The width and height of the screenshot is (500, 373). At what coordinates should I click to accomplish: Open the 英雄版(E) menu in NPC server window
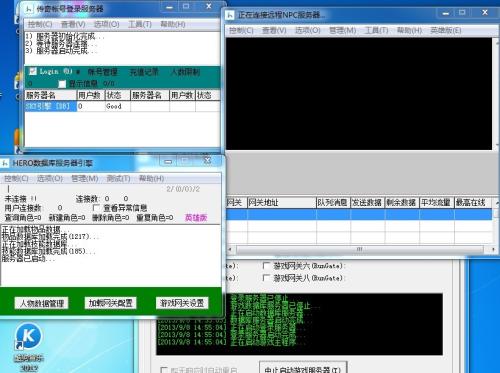(446, 30)
